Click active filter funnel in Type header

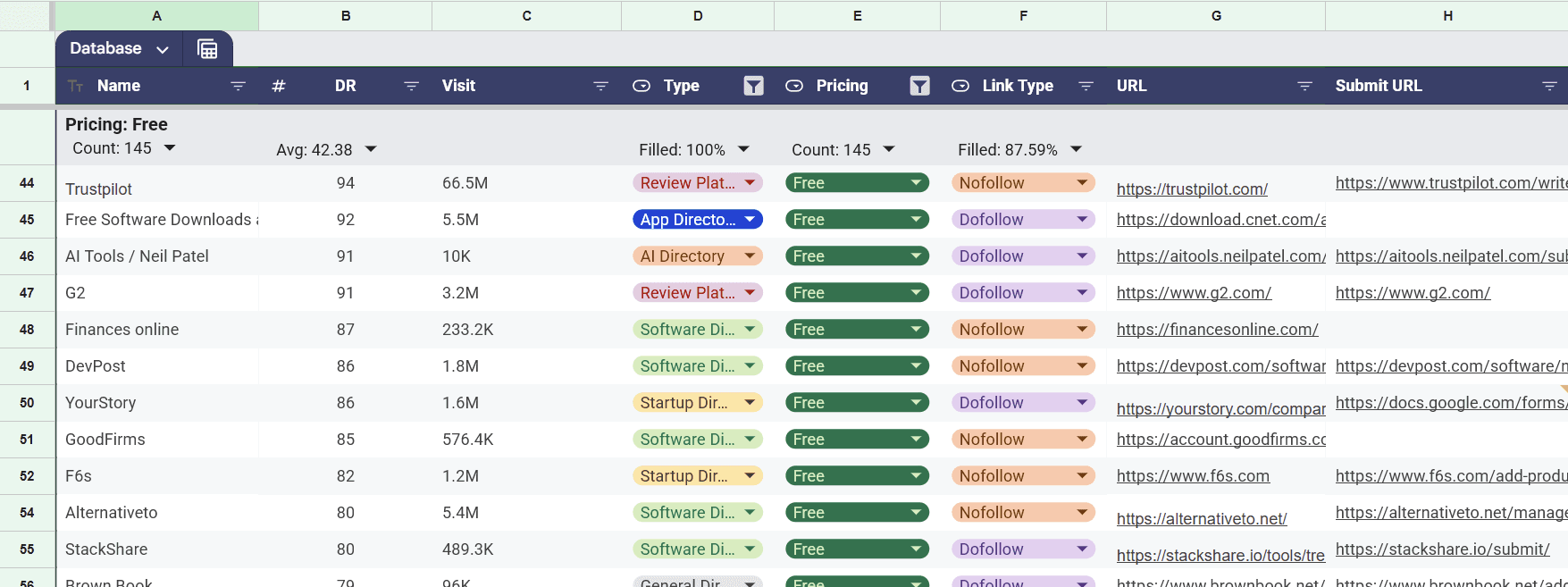coord(754,86)
